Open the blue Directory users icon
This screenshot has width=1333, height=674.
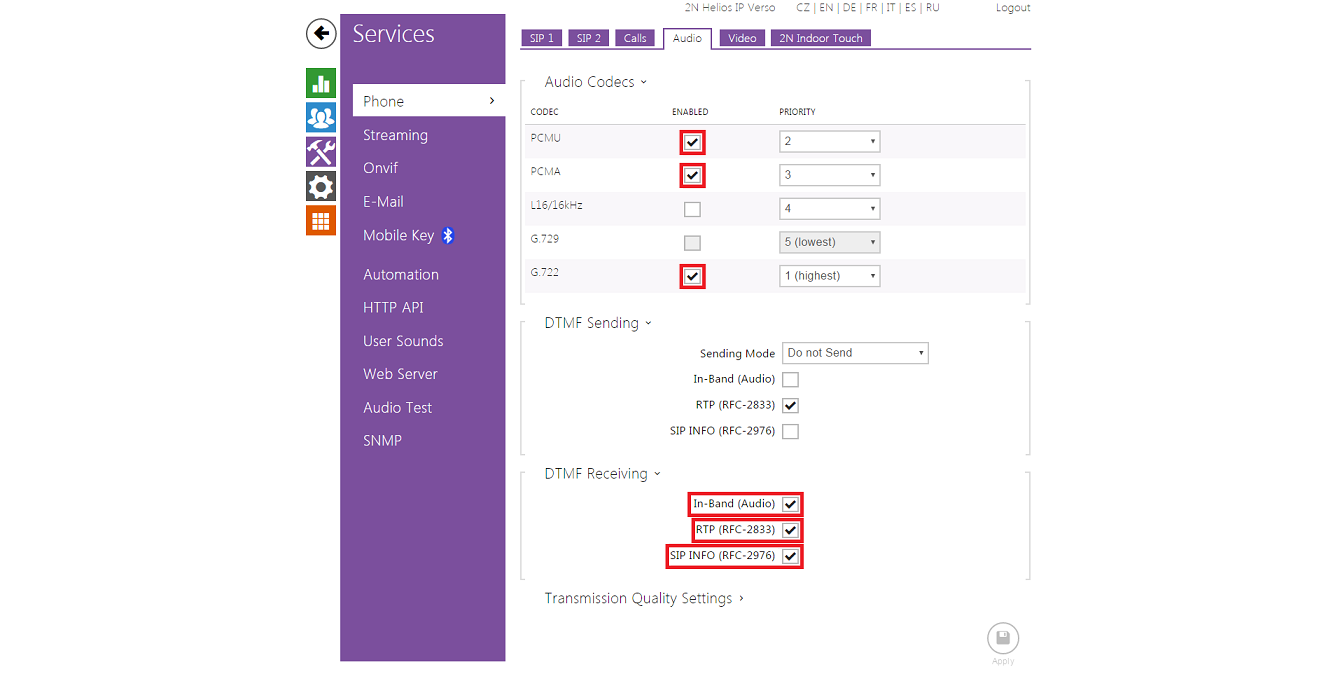coord(321,118)
